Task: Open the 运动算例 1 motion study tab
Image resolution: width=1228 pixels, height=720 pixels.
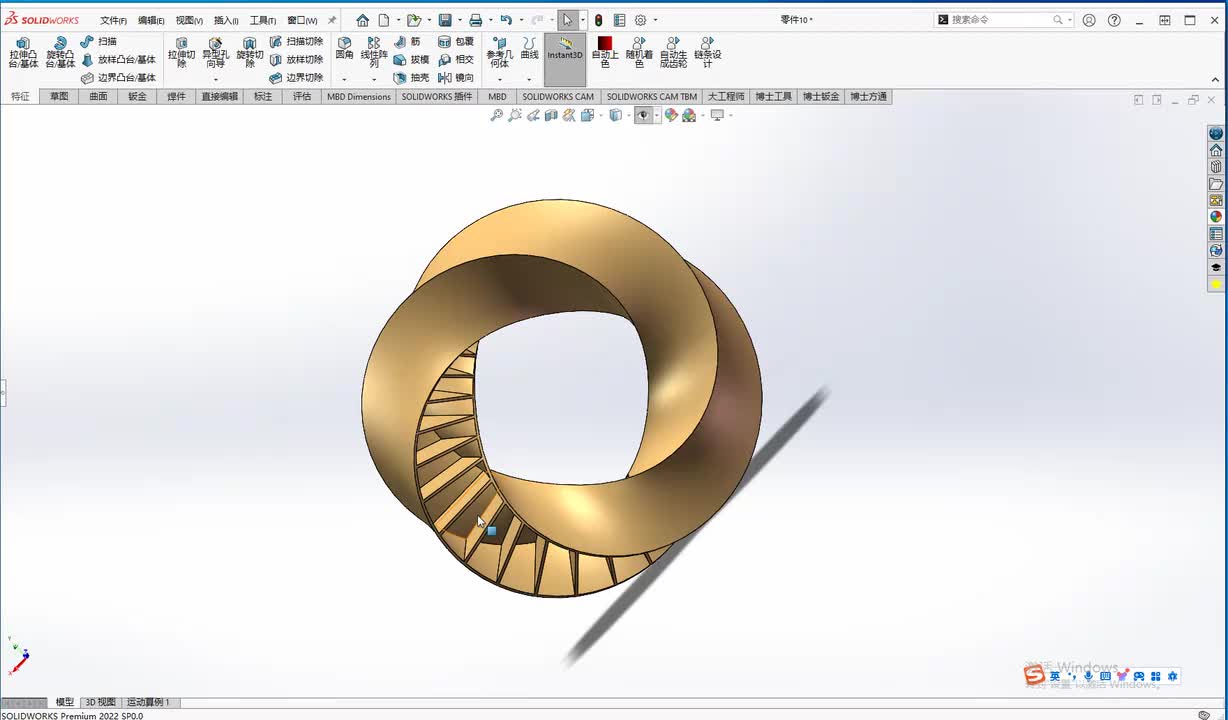Action: [x=148, y=702]
